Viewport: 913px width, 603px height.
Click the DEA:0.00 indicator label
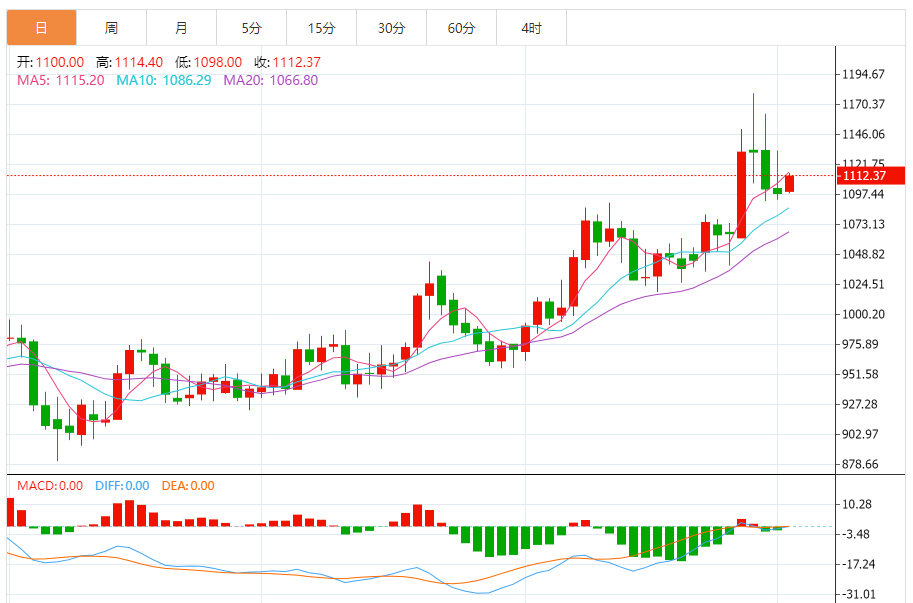188,485
